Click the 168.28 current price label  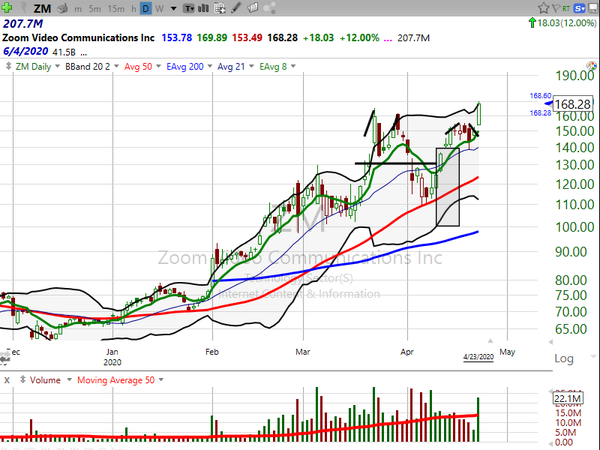tap(573, 104)
